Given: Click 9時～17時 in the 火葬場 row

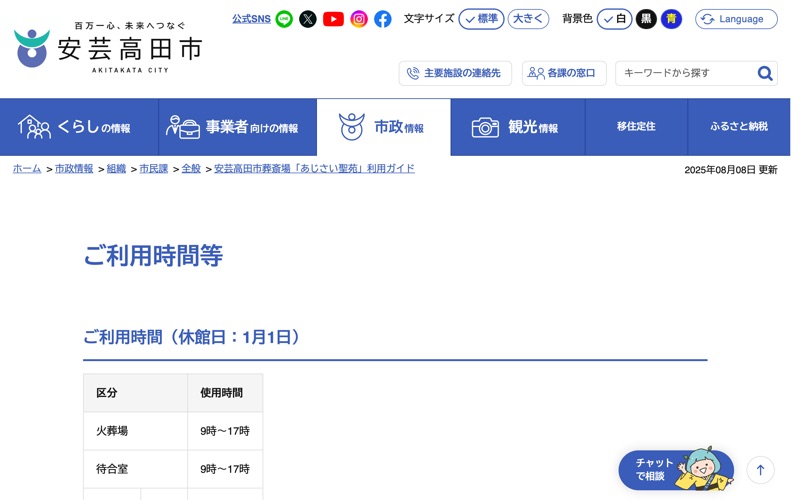Looking at the screenshot, I should (x=225, y=431).
